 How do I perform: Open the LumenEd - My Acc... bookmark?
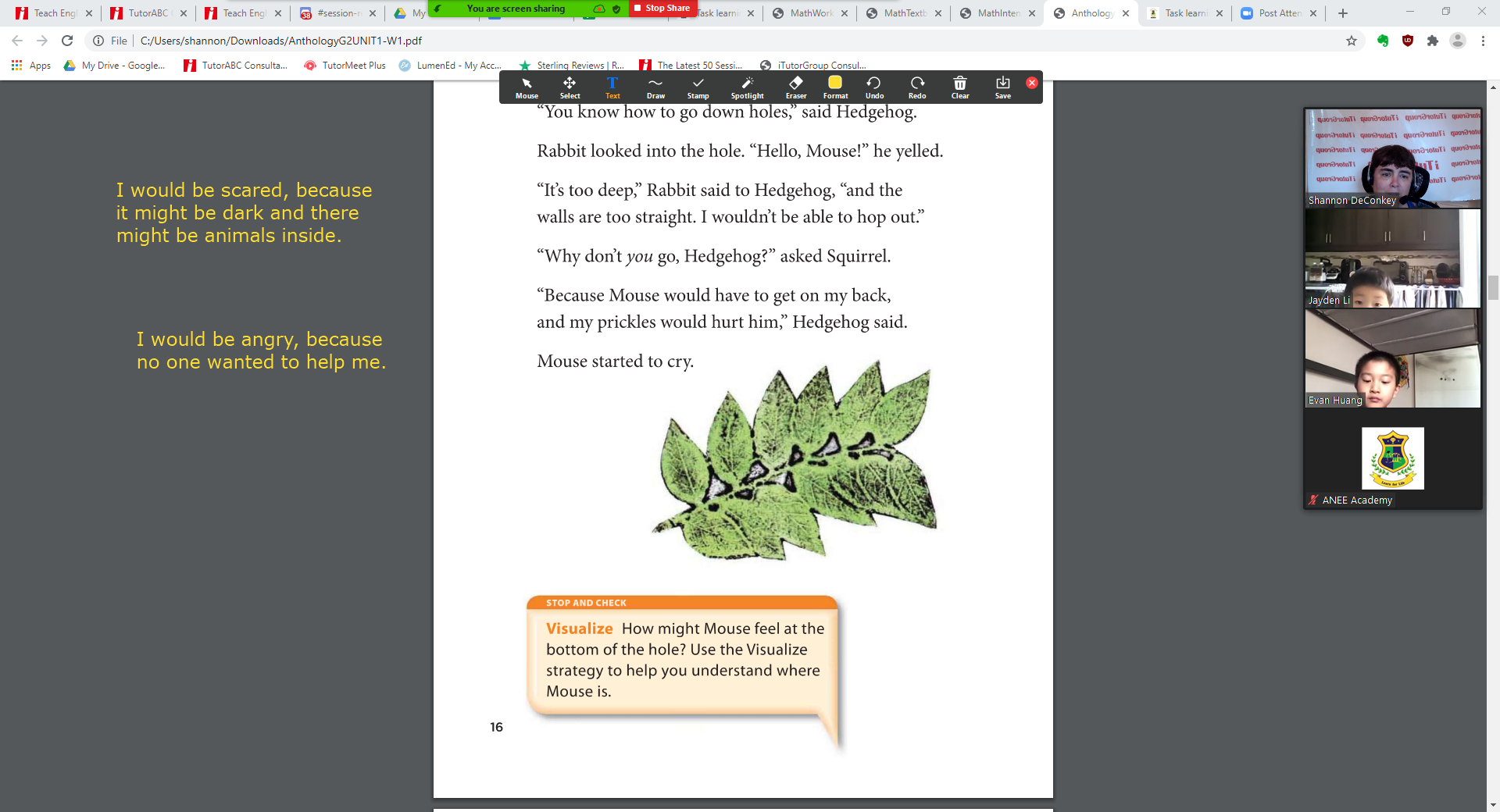450,66
